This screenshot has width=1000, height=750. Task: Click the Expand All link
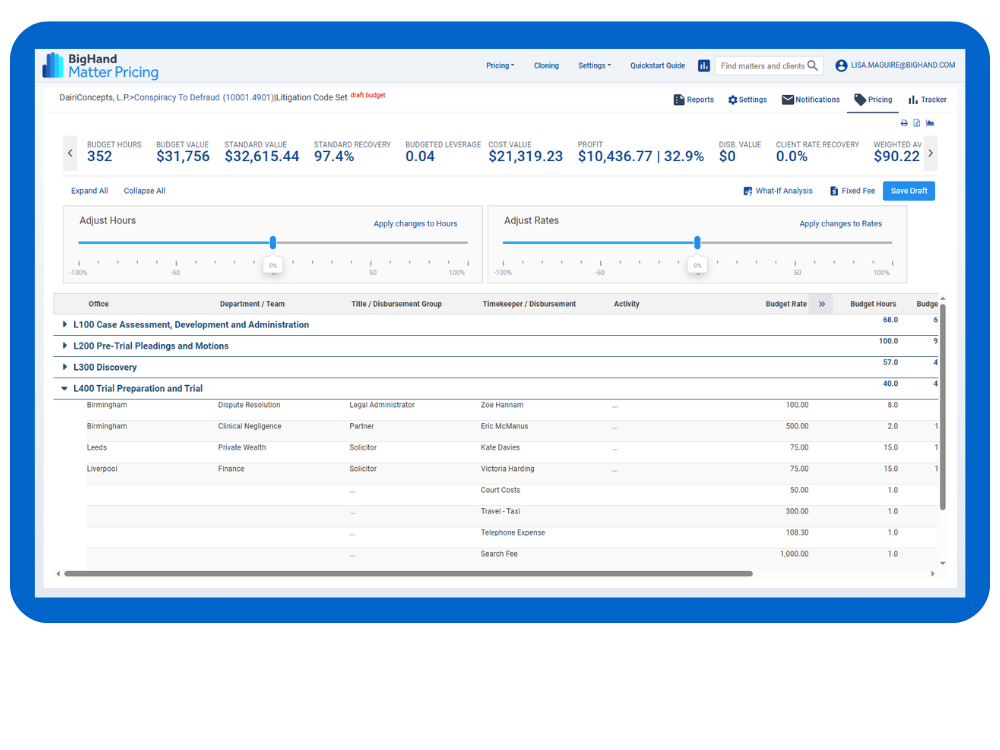[x=89, y=191]
